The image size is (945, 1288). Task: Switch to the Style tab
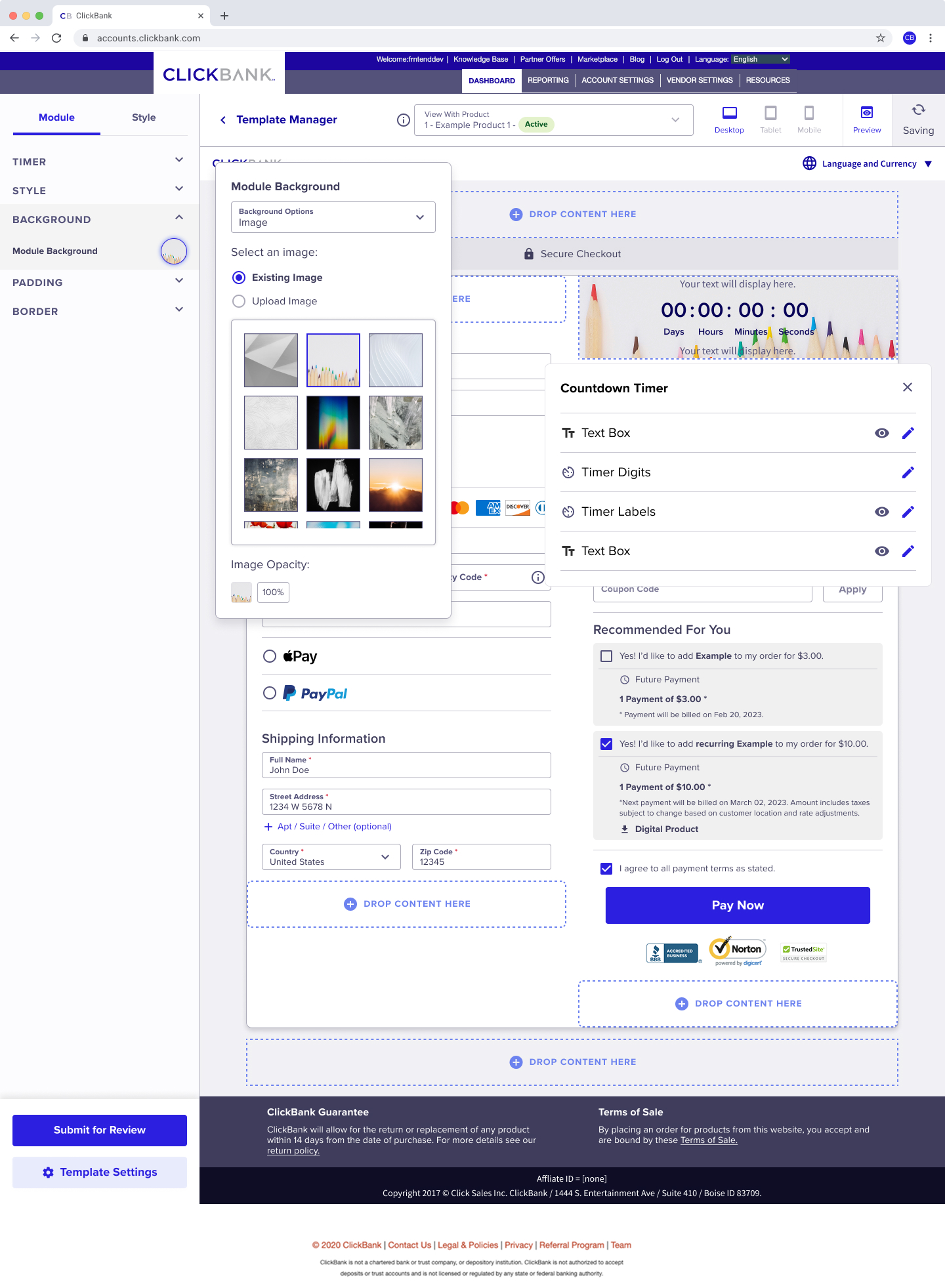pyautogui.click(x=144, y=117)
